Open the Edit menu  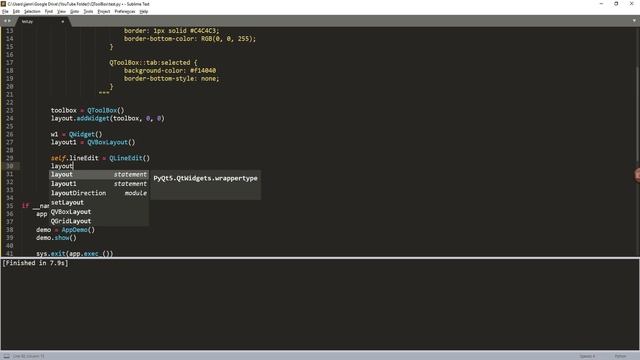click(x=16, y=11)
